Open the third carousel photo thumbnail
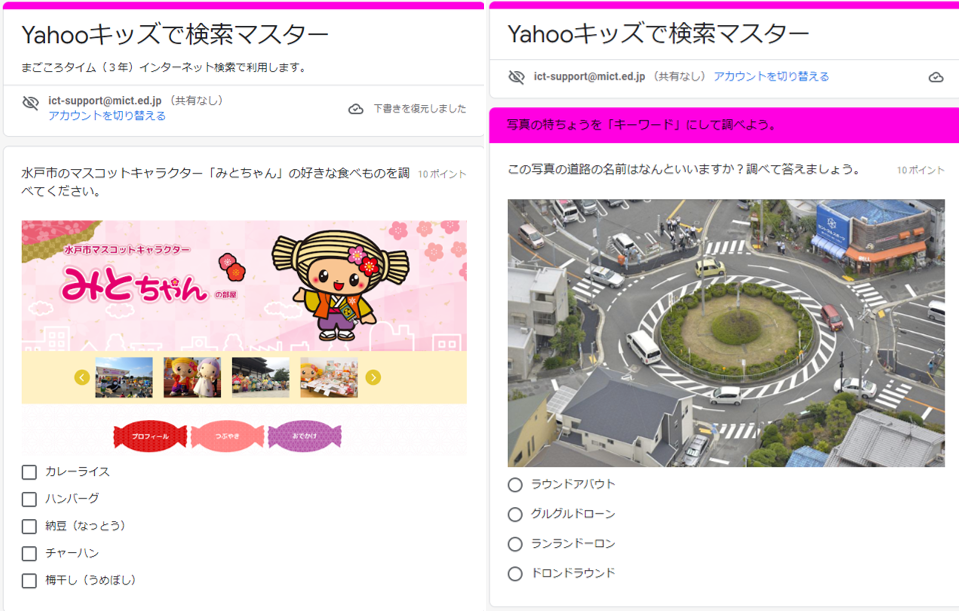This screenshot has width=959, height=611. pos(261,377)
